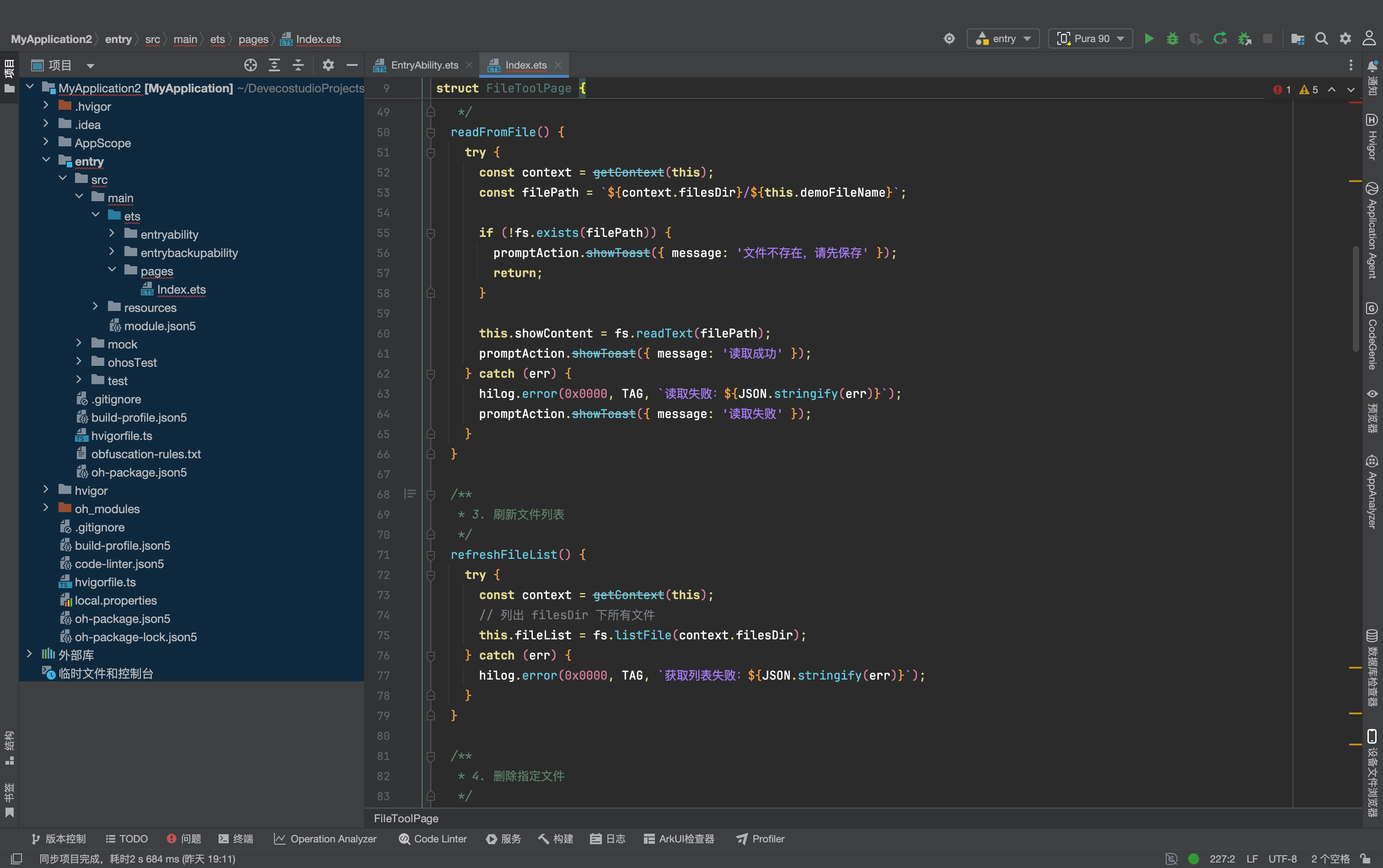Open the Profiler tab
Image resolution: width=1383 pixels, height=868 pixels.
(760, 839)
